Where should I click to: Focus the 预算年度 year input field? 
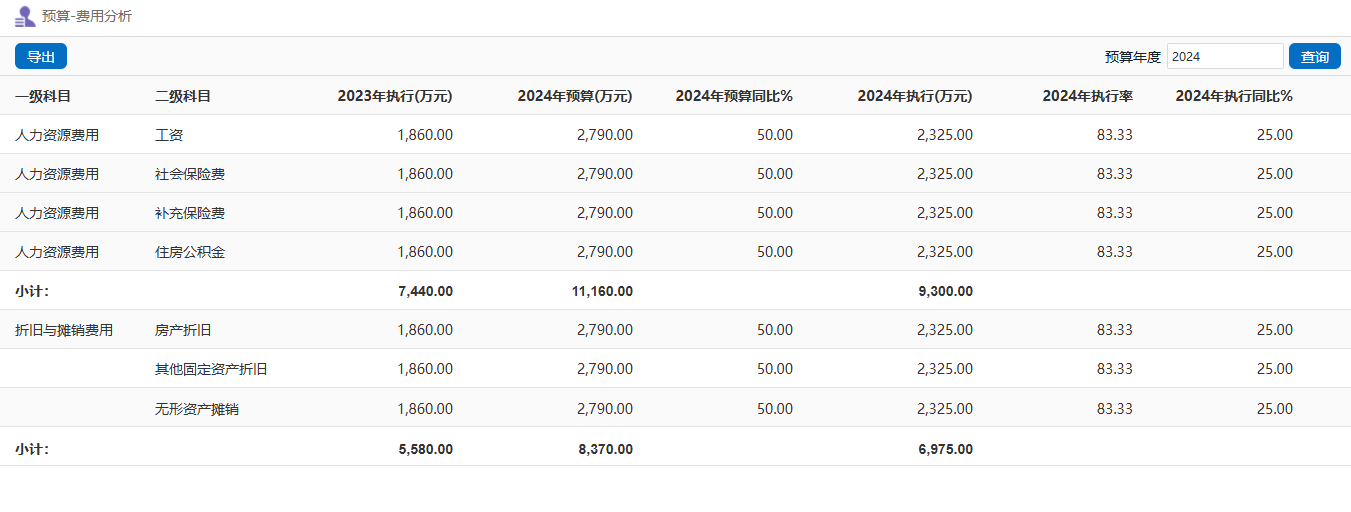click(x=1224, y=57)
